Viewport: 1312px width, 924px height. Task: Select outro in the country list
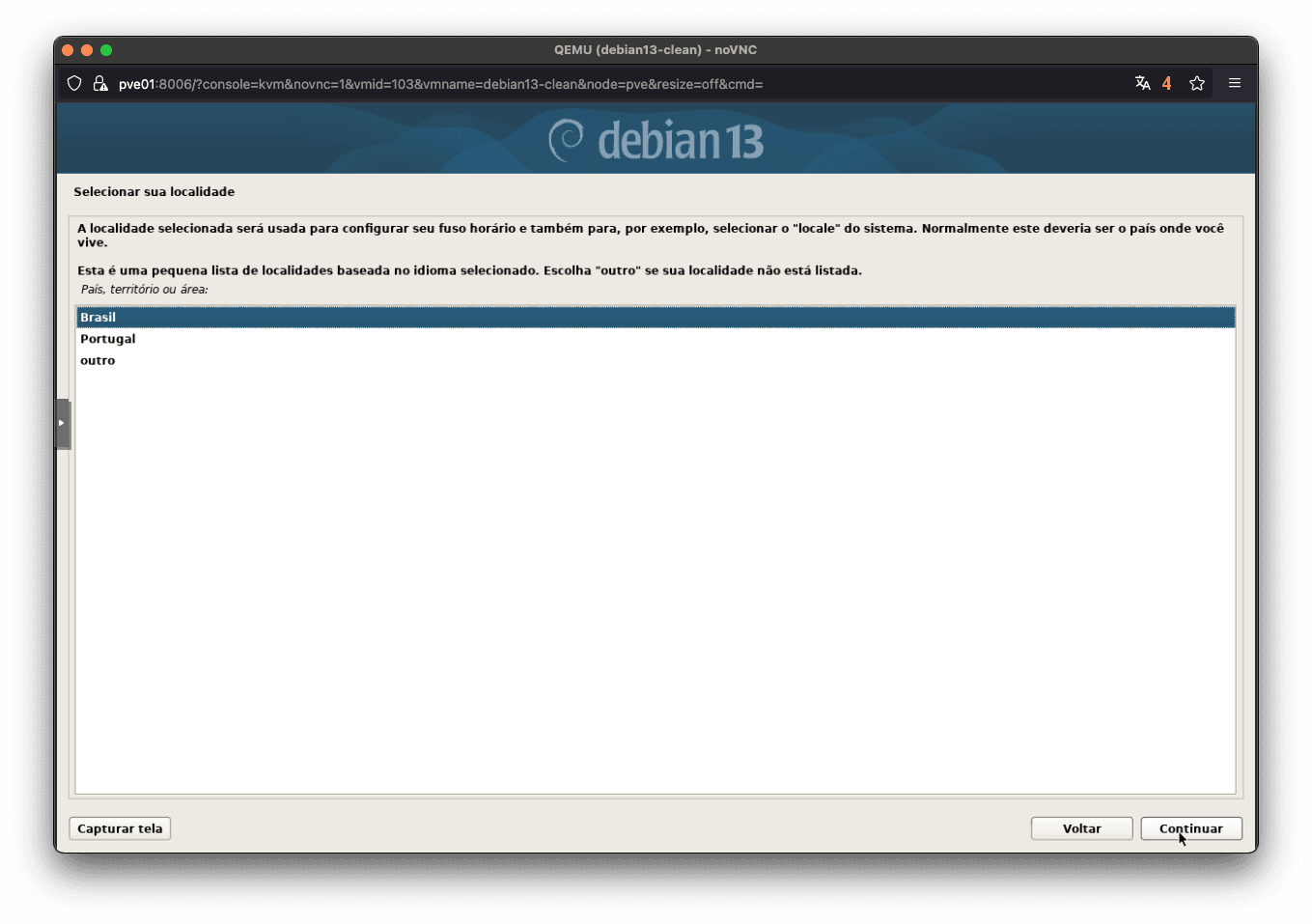coord(656,360)
